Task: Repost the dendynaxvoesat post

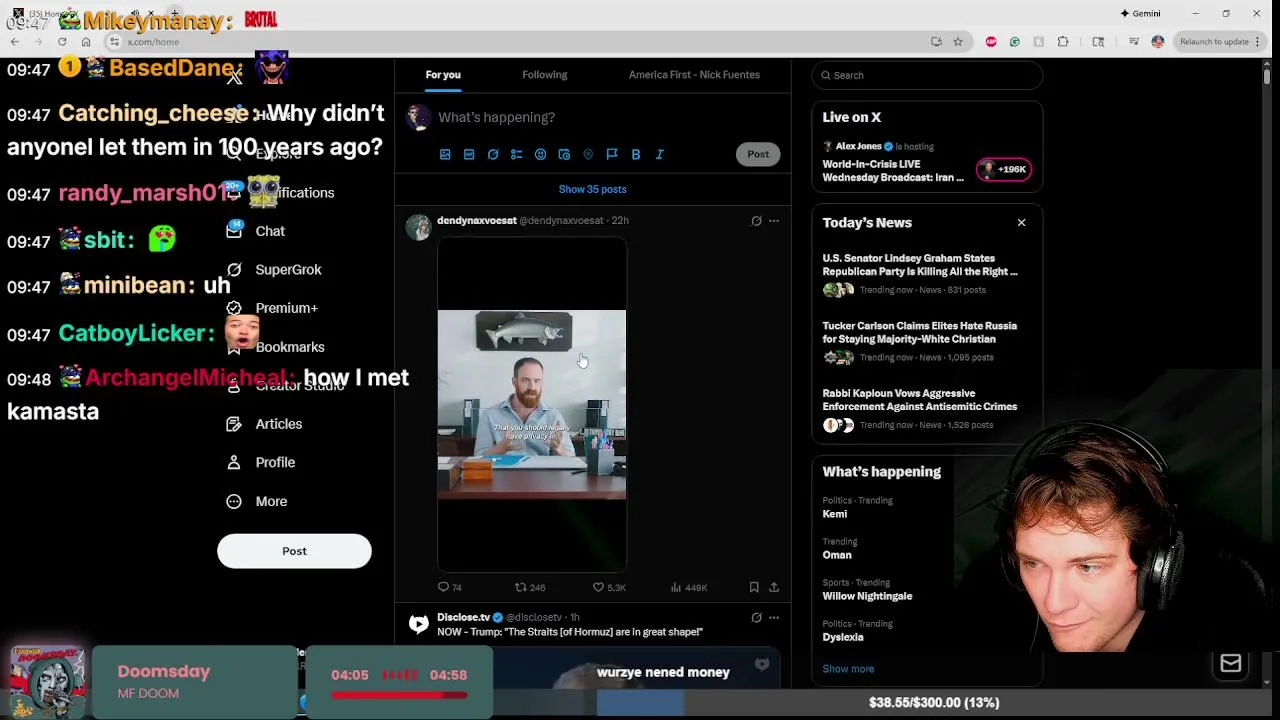Action: pos(530,588)
